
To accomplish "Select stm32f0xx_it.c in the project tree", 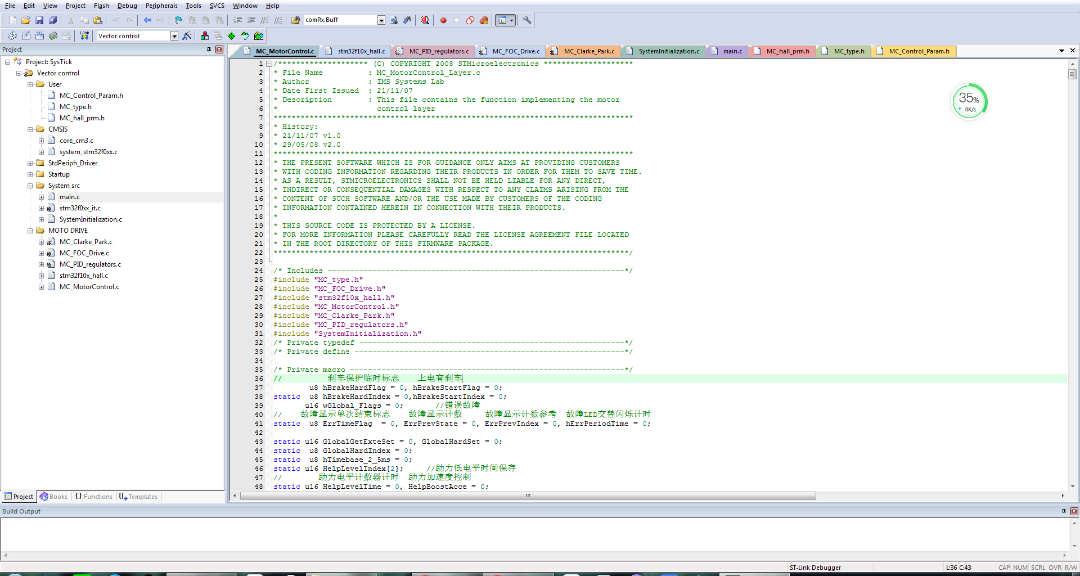I will (79, 208).
